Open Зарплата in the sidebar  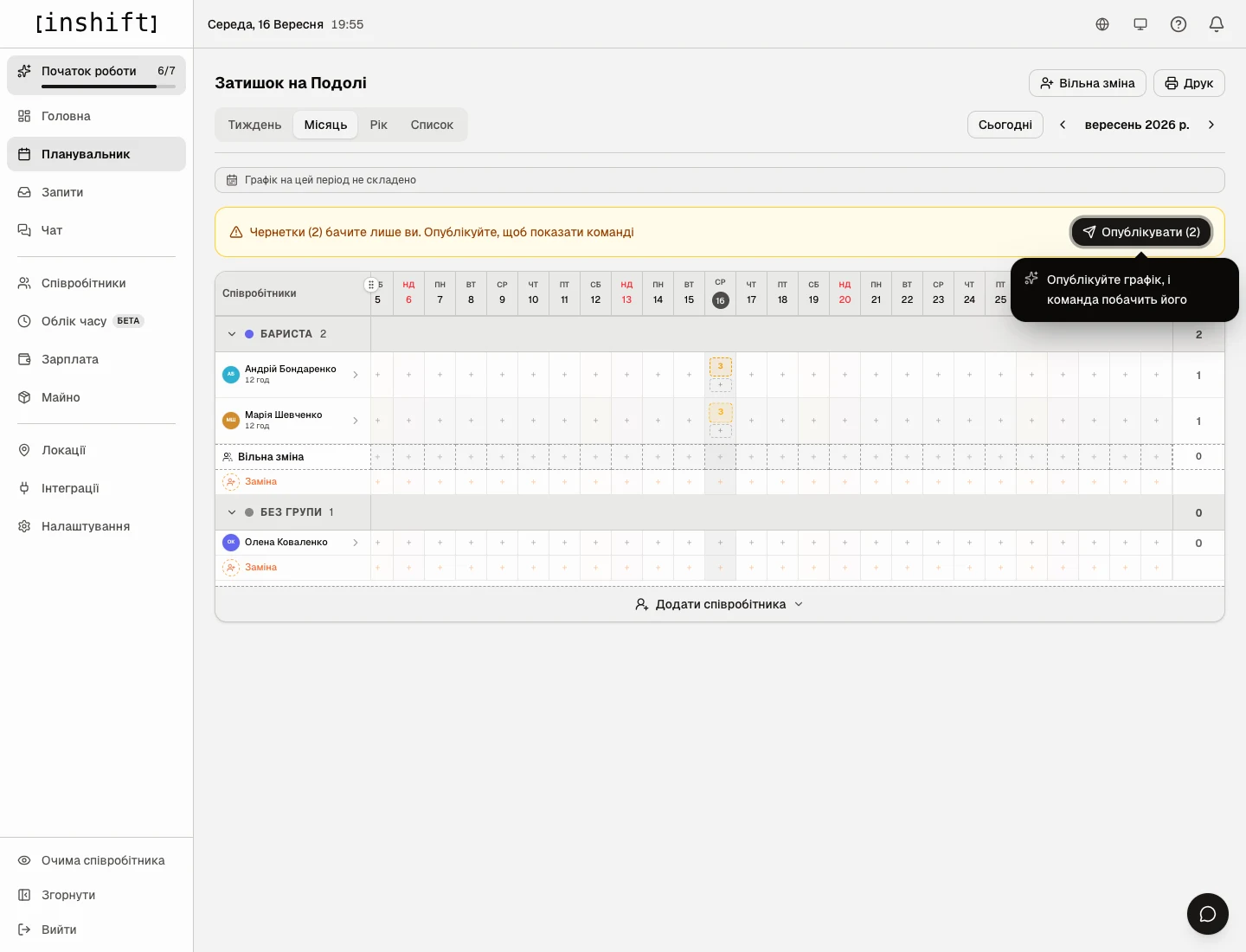96,359
